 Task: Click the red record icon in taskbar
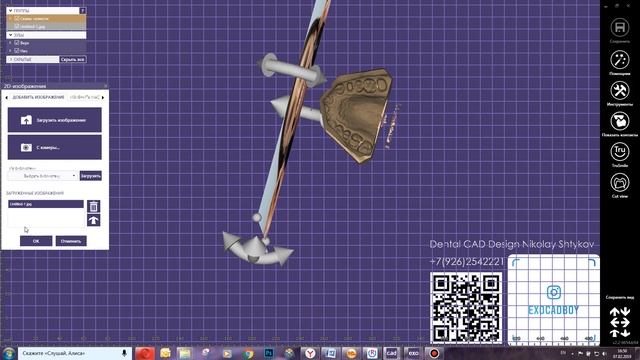pos(434,353)
